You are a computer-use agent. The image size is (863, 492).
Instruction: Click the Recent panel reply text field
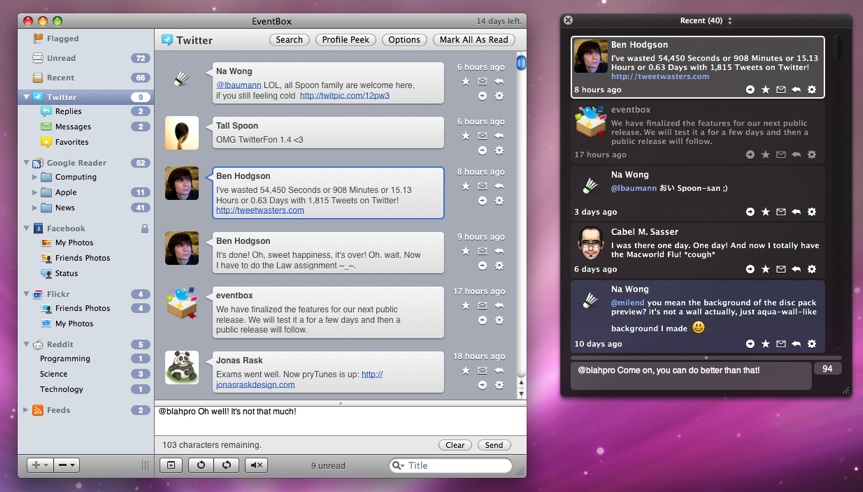691,375
